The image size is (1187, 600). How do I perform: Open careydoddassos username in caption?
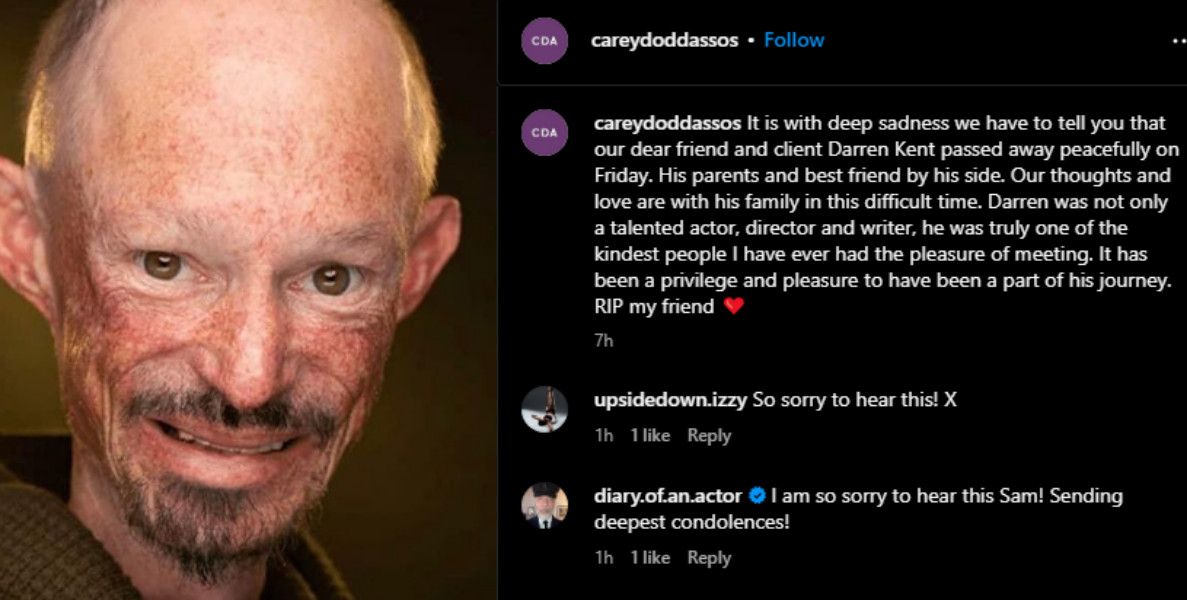(668, 123)
